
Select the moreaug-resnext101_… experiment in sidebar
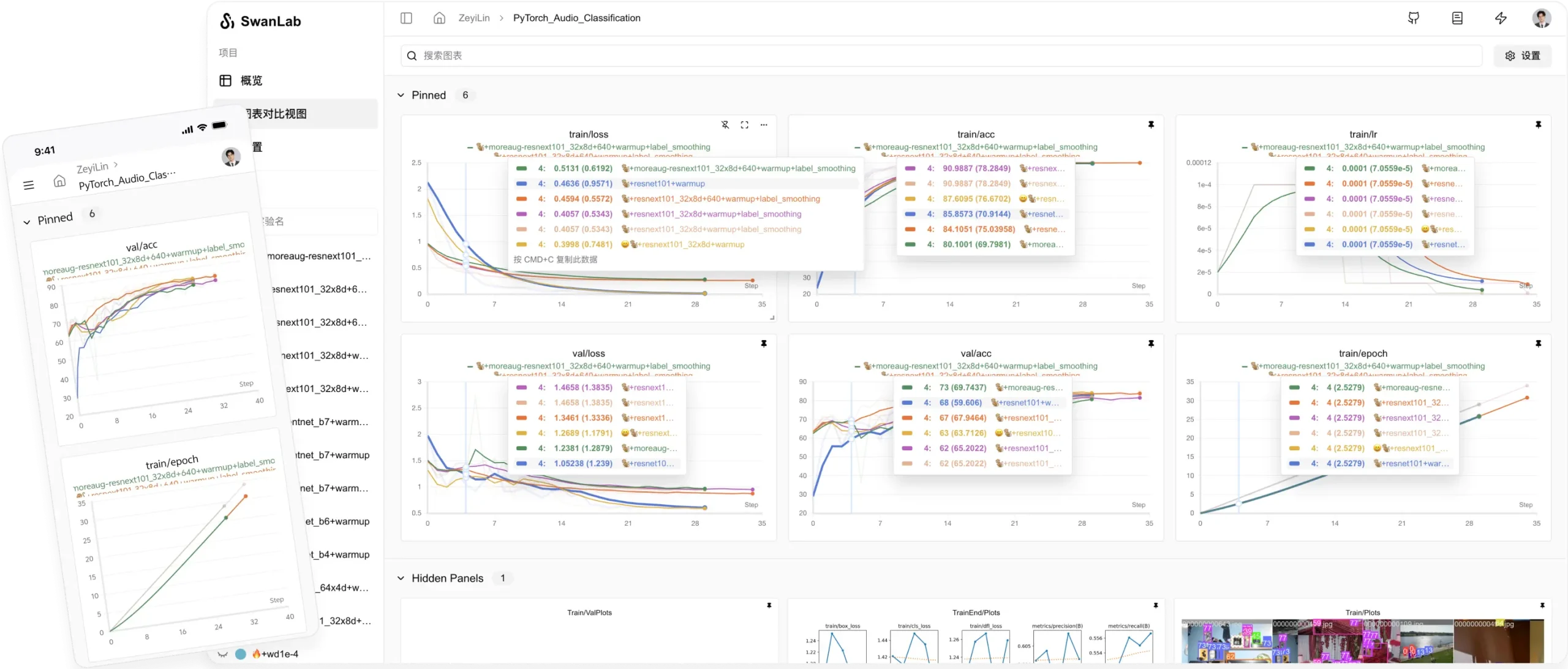319,256
